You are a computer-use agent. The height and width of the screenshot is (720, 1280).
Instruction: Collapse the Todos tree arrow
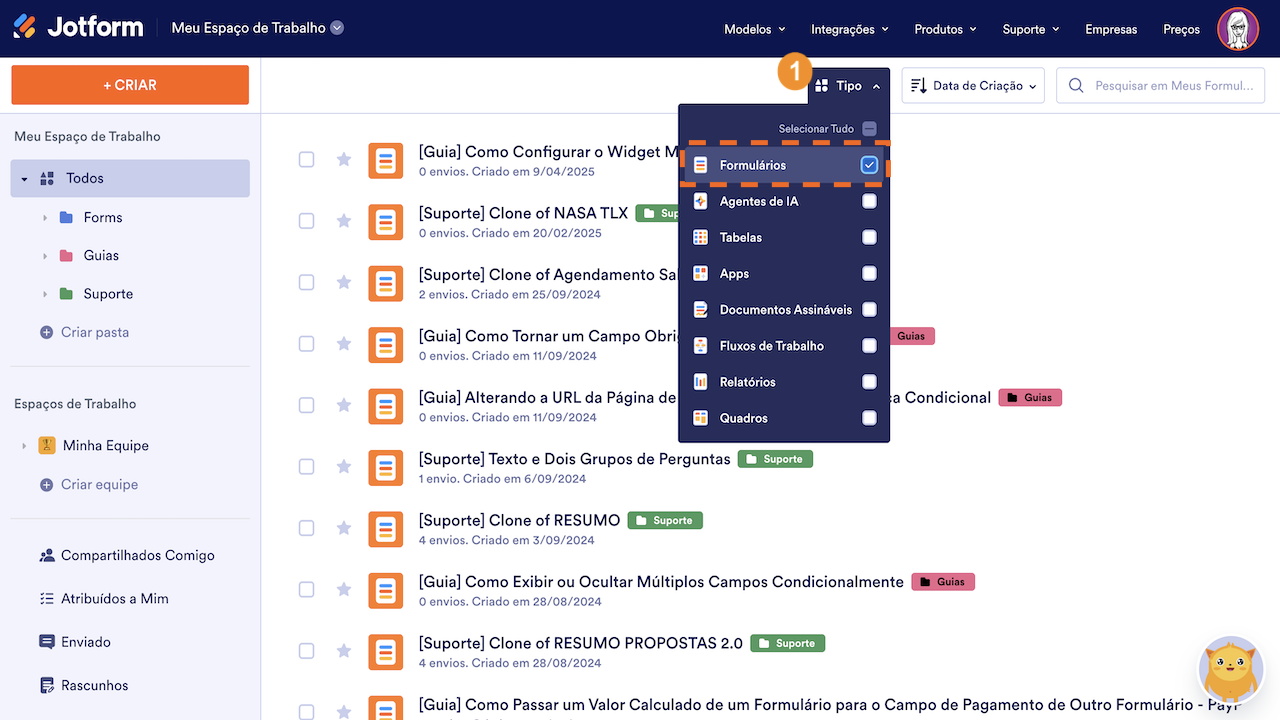point(24,178)
